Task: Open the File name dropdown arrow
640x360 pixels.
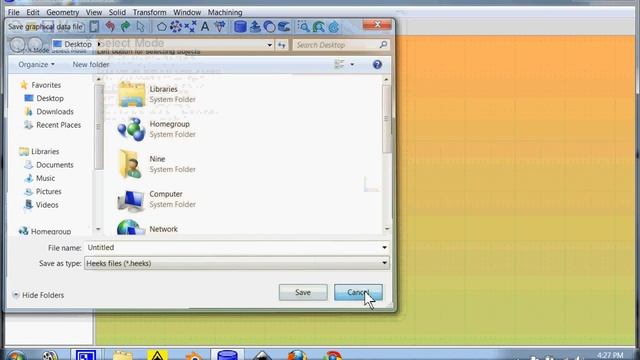Action: pyautogui.click(x=384, y=247)
